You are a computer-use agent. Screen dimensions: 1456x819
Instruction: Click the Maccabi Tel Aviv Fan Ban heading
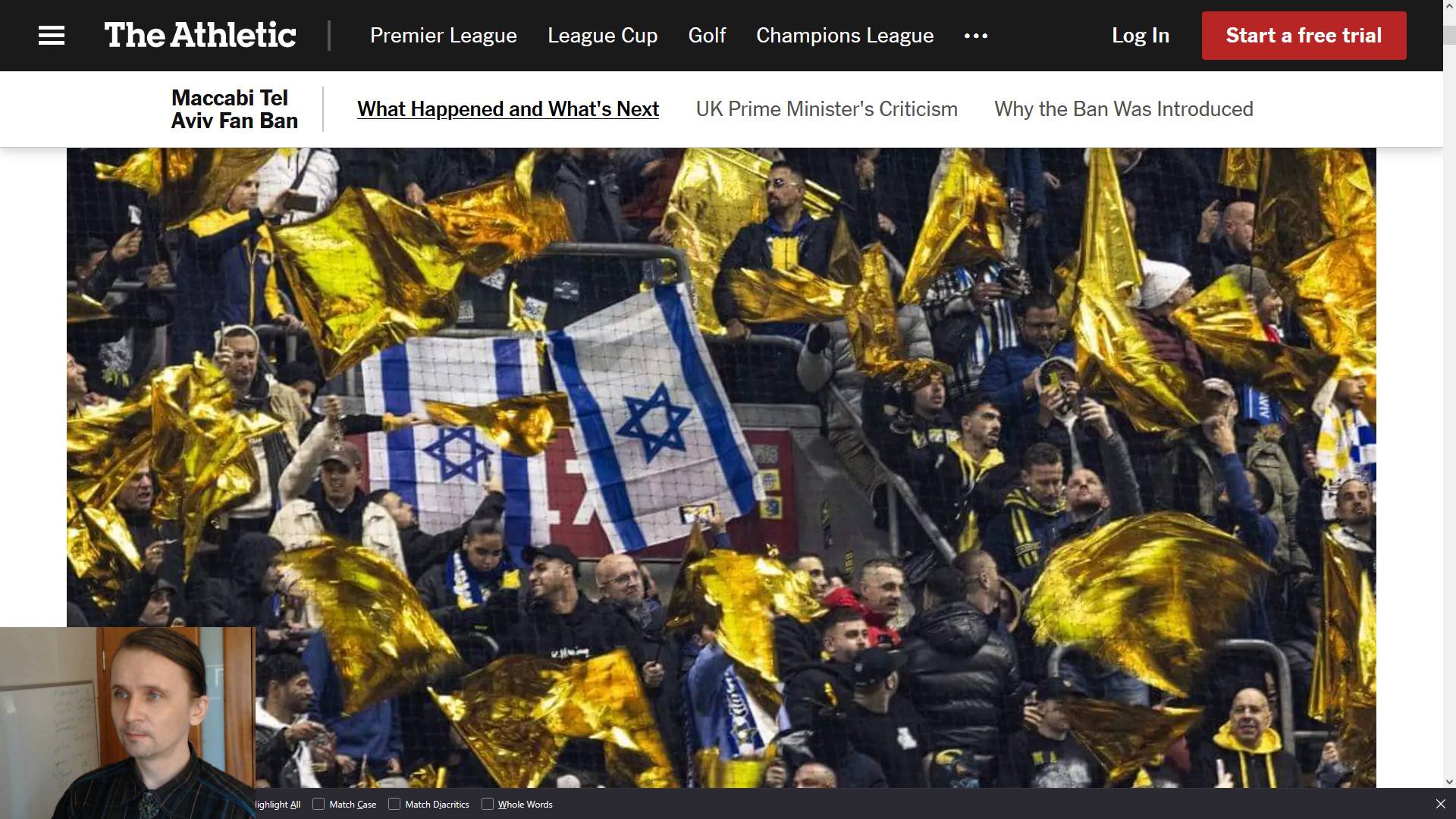click(x=234, y=109)
